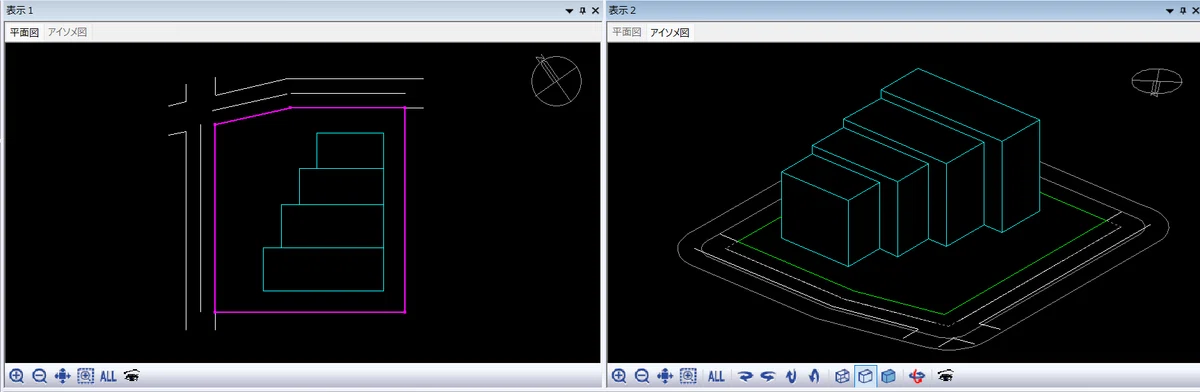
Task: Switch to shaded solid display mode
Action: [888, 376]
